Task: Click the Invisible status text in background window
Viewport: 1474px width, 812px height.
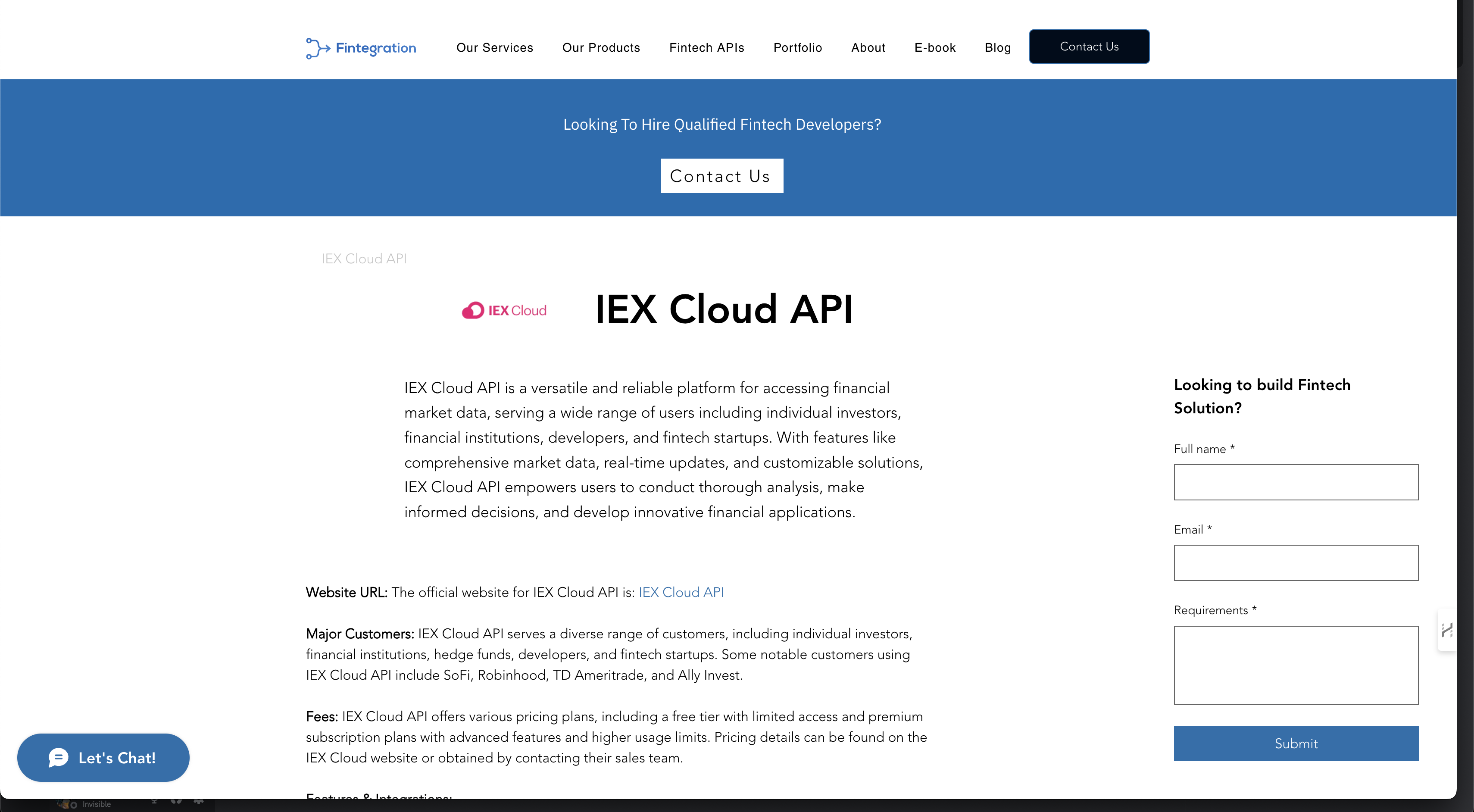Action: pos(96,805)
